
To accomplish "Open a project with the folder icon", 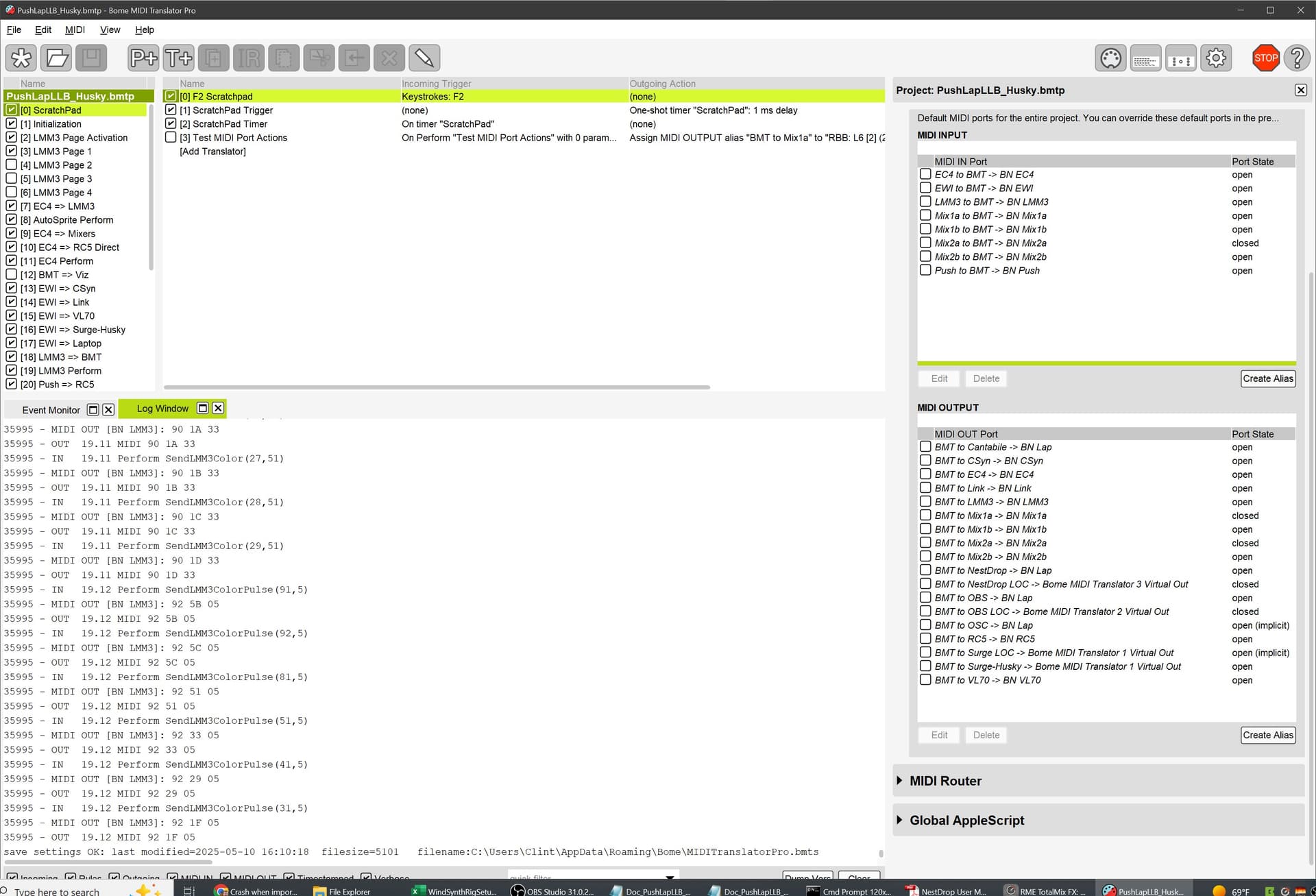I will (x=56, y=58).
